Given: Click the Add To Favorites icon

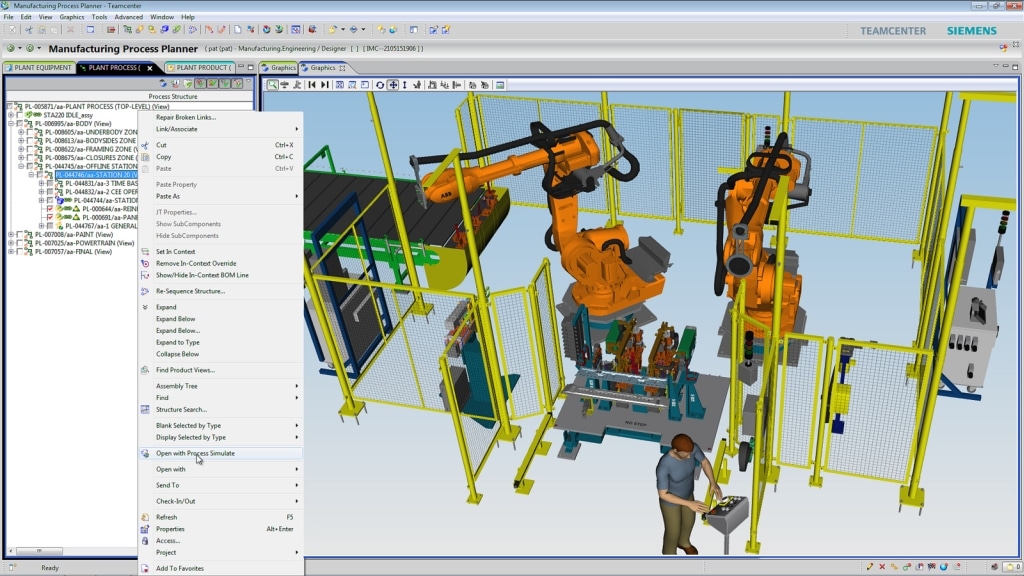Looking at the screenshot, I should 145,568.
